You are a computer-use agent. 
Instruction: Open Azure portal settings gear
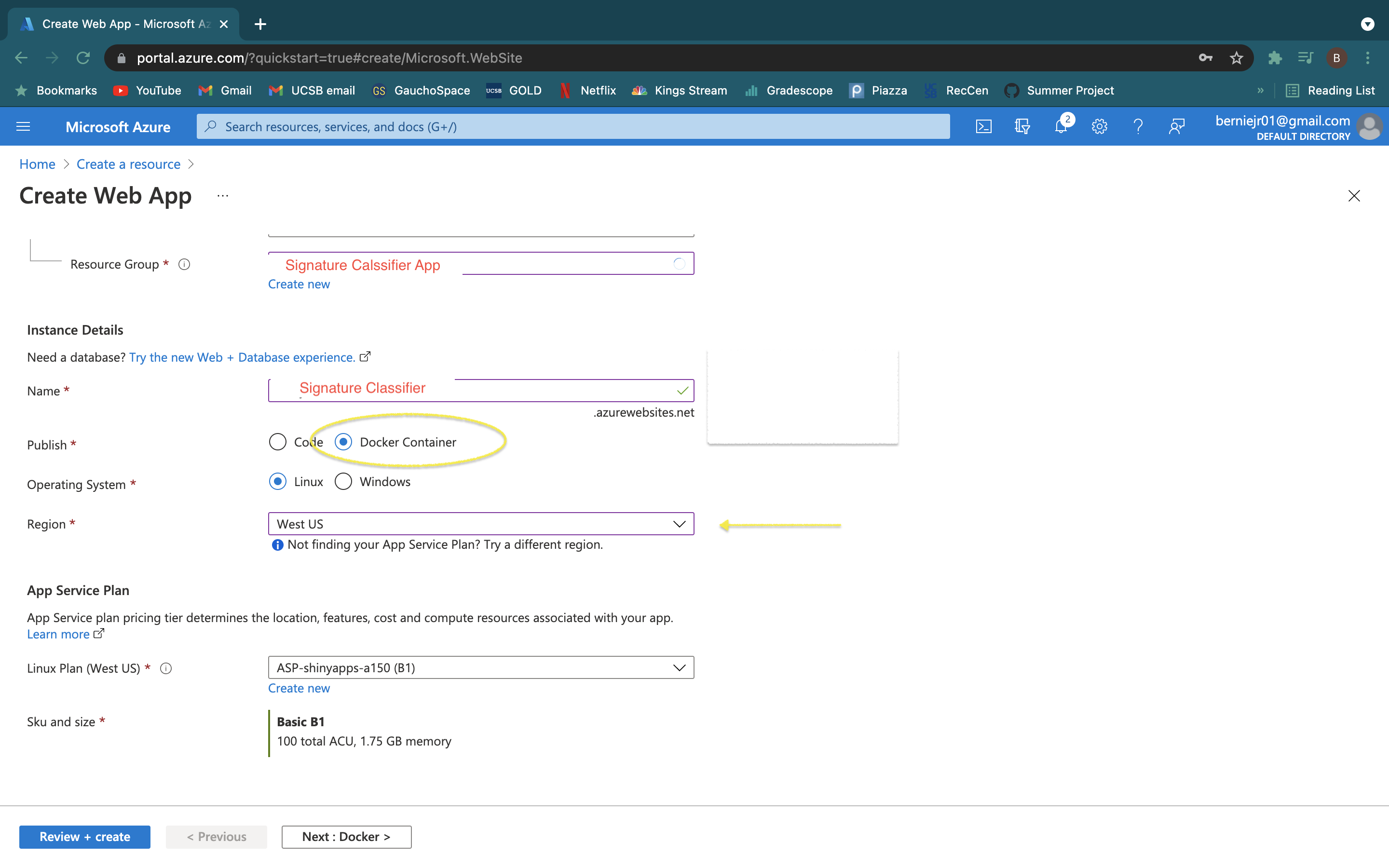(1099, 126)
